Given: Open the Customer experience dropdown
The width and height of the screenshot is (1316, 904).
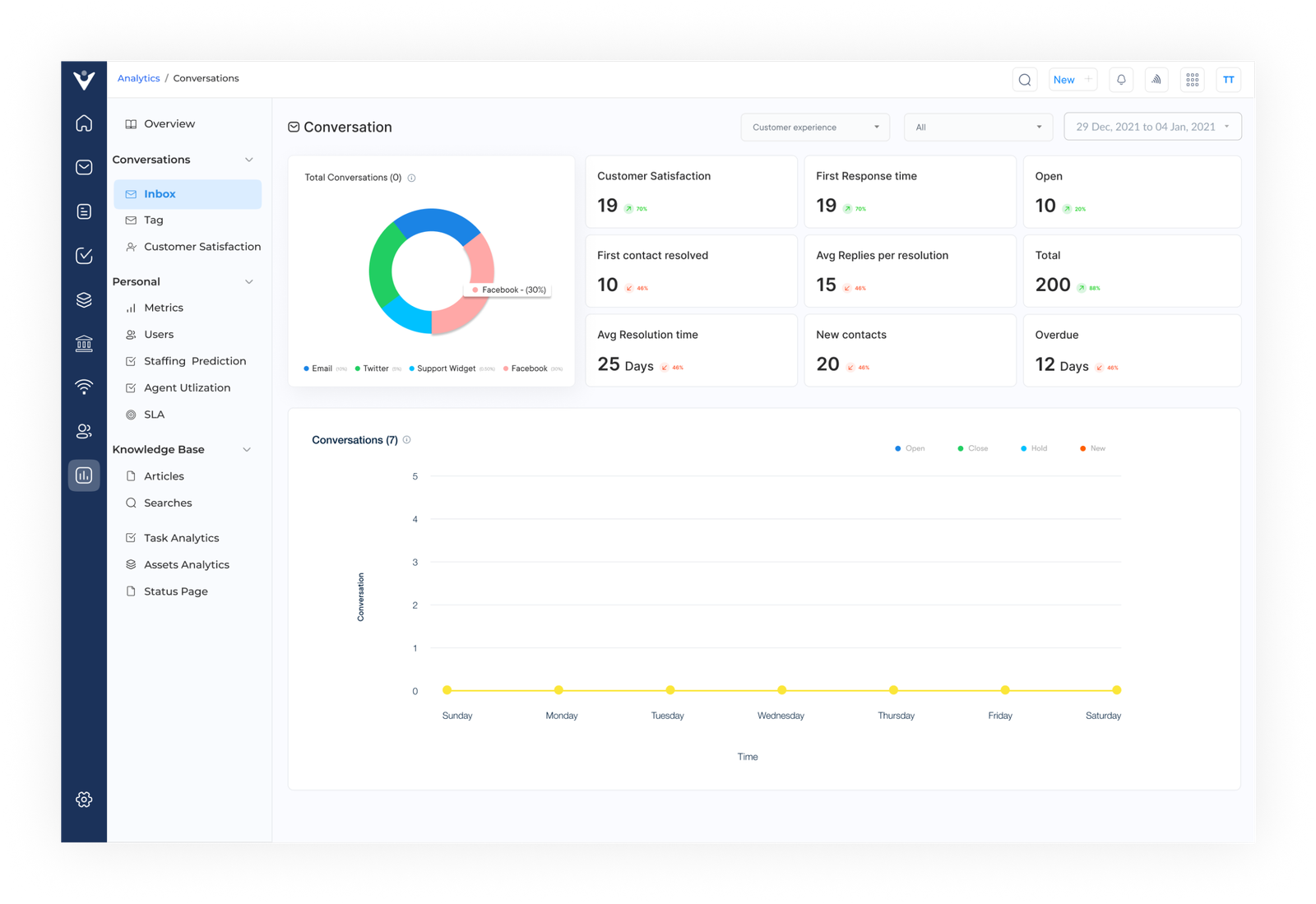Looking at the screenshot, I should pyautogui.click(x=814, y=127).
